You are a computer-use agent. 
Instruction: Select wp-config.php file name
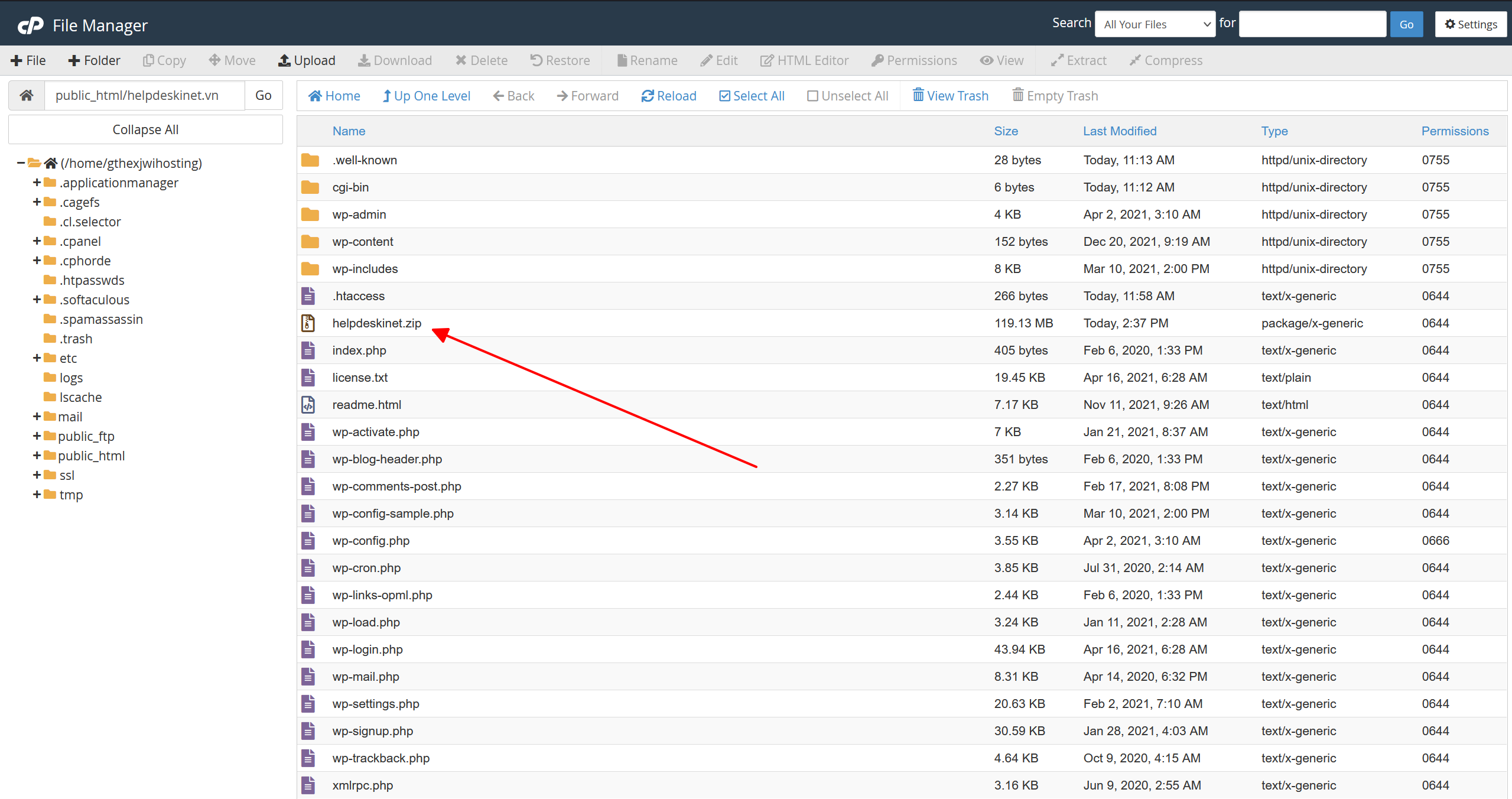(x=371, y=541)
